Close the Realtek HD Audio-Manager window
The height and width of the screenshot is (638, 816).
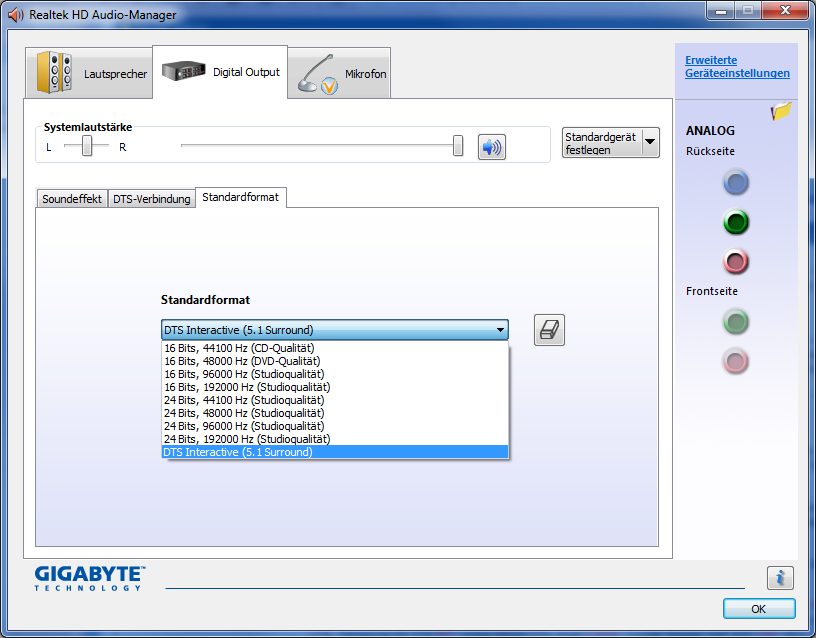[785, 11]
